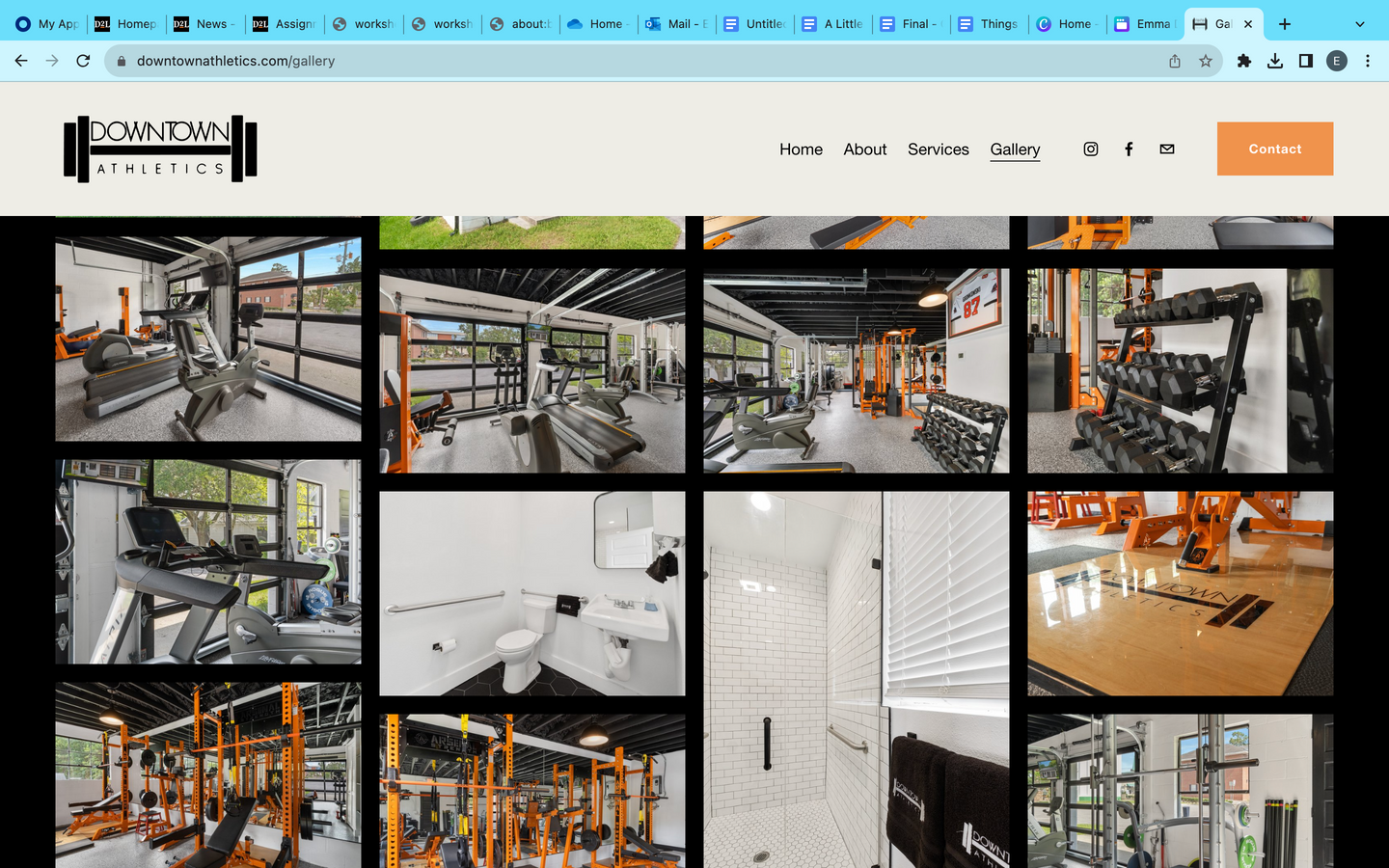This screenshot has height=868, width=1389.
Task: Open the white bathroom toilet photo
Action: pyautogui.click(x=531, y=593)
